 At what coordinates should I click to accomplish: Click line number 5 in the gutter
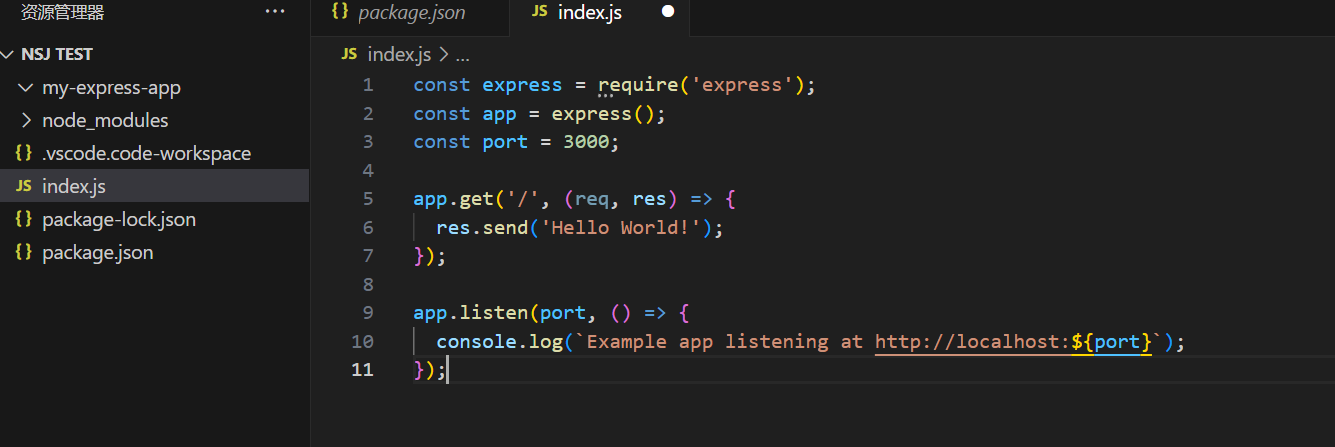(368, 198)
